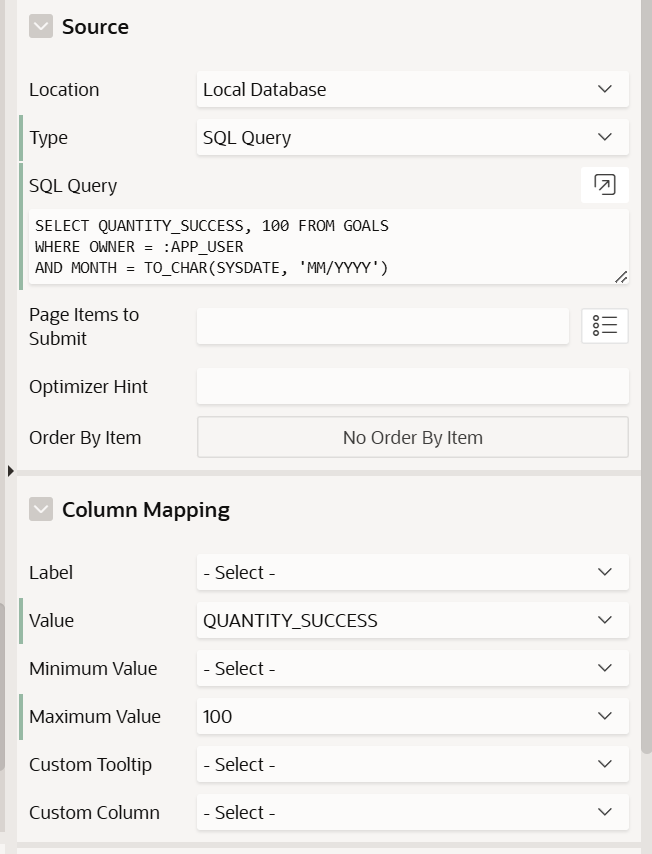
Task: Open the Location dropdown
Action: click(x=412, y=89)
